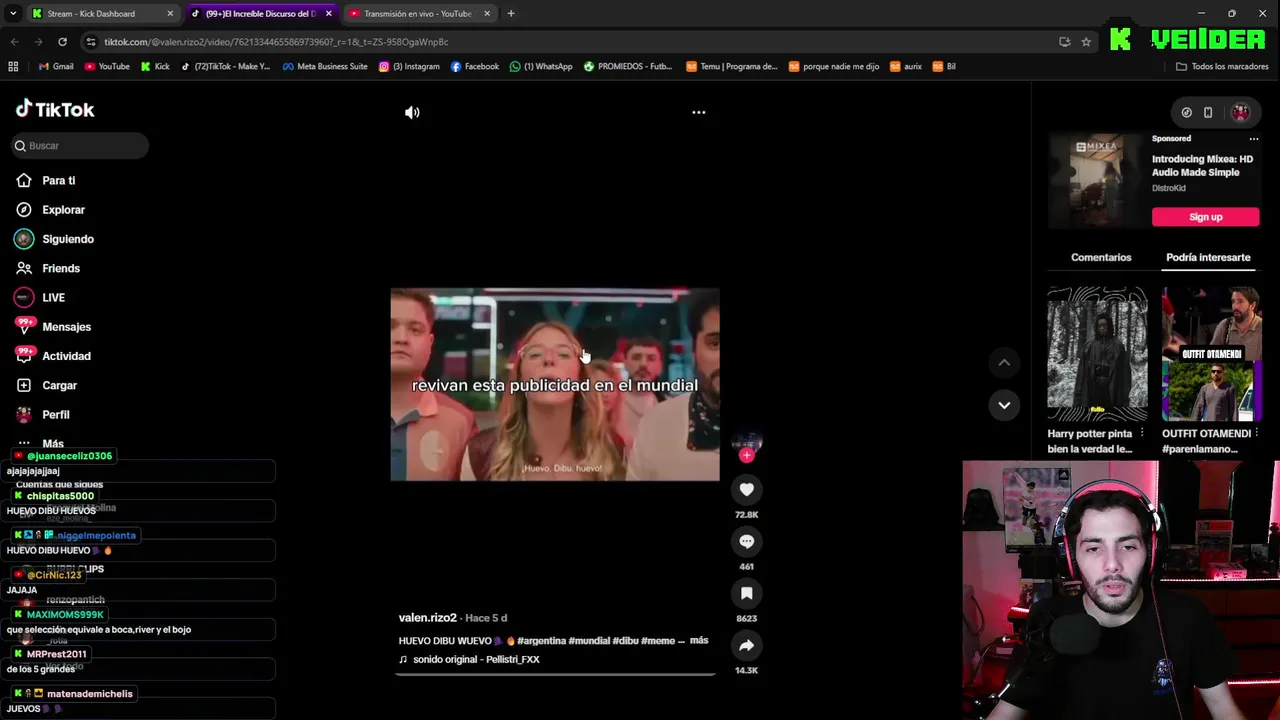The height and width of the screenshot is (720, 1280).
Task: Open Explorar in the sidebar
Action: coord(63,210)
